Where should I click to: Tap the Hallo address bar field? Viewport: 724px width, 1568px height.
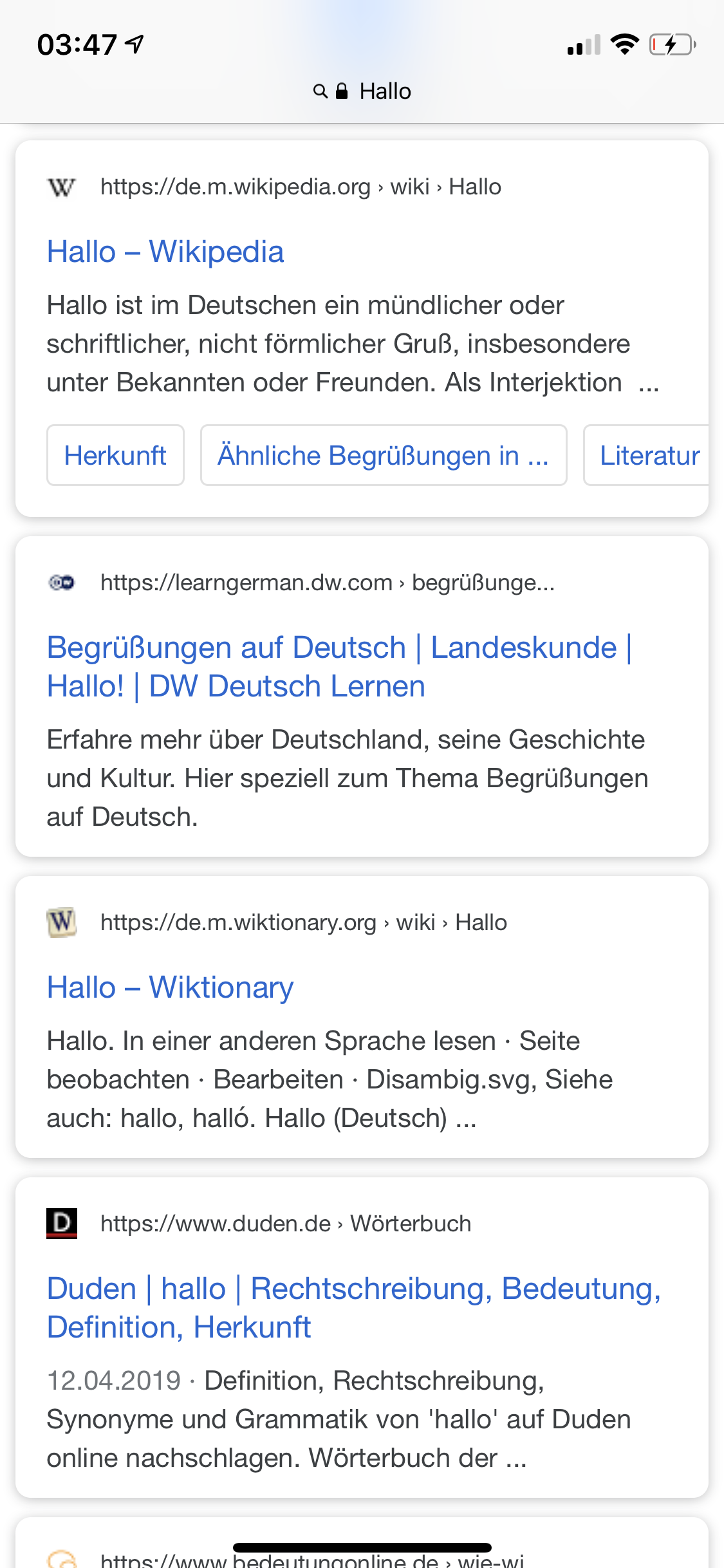pos(385,91)
